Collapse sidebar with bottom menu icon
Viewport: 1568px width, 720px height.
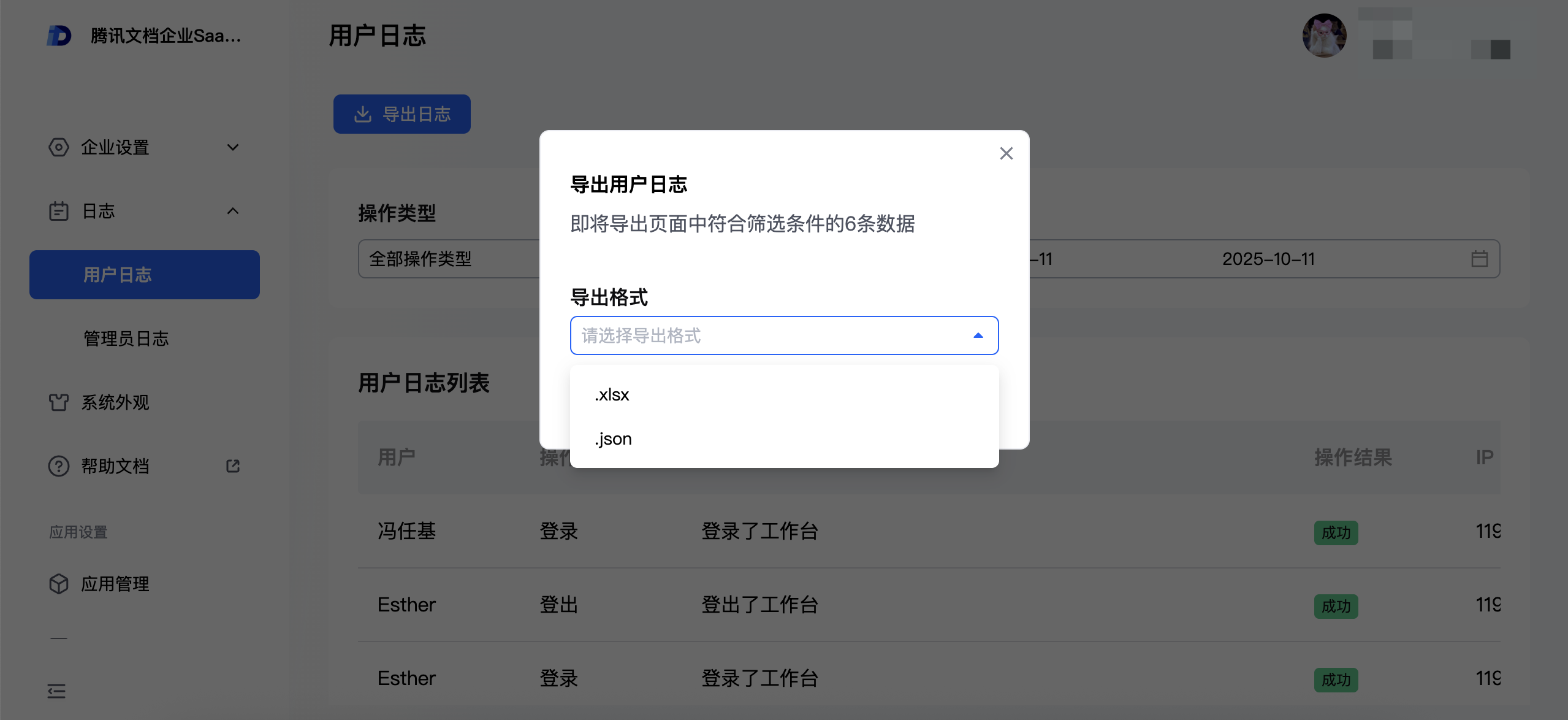tap(56, 691)
